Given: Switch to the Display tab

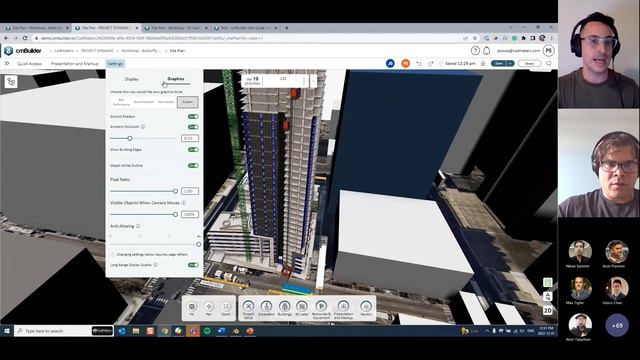Looking at the screenshot, I should coord(131,79).
